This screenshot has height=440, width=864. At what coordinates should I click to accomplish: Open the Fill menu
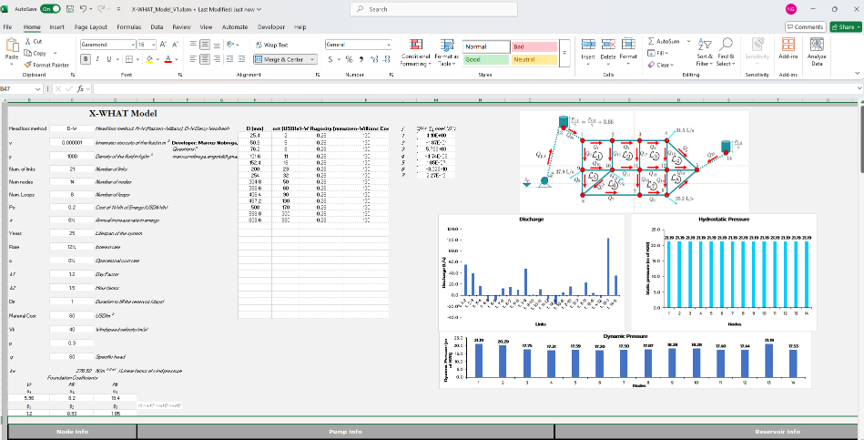(x=658, y=53)
